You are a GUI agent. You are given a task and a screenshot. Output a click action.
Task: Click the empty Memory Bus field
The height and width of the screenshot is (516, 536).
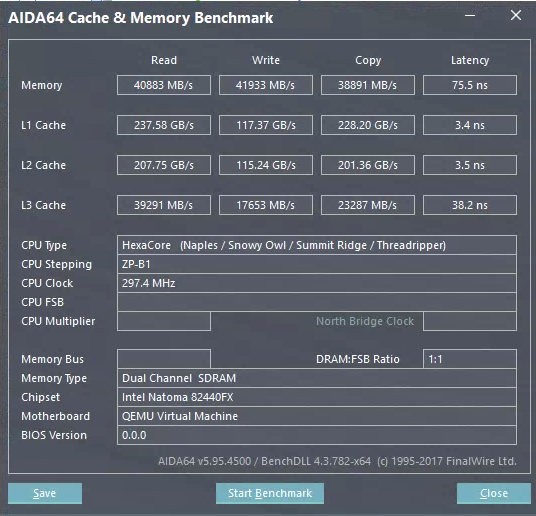tap(164, 359)
